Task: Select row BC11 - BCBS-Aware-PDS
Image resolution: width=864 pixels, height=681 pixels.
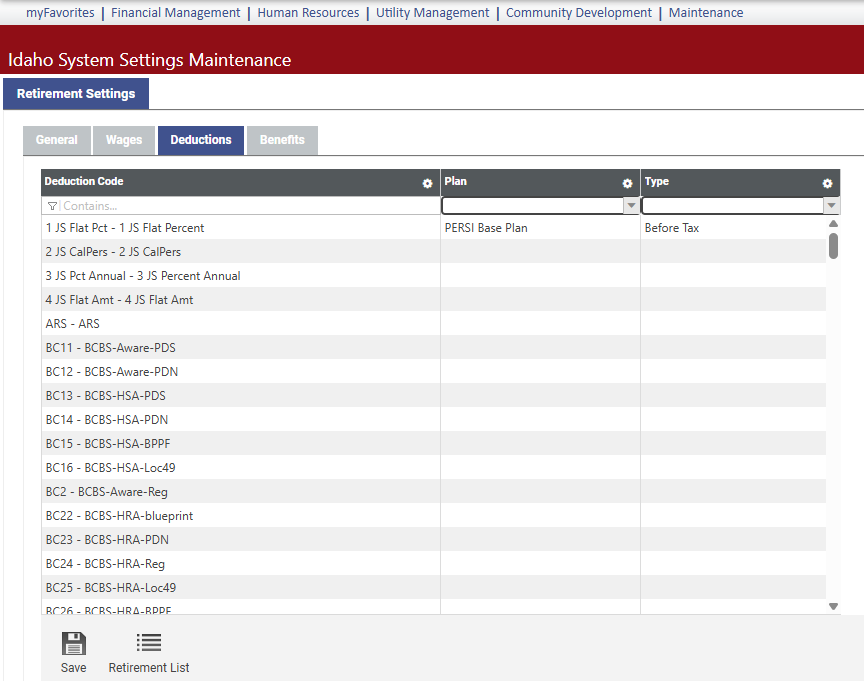Action: 433,348
